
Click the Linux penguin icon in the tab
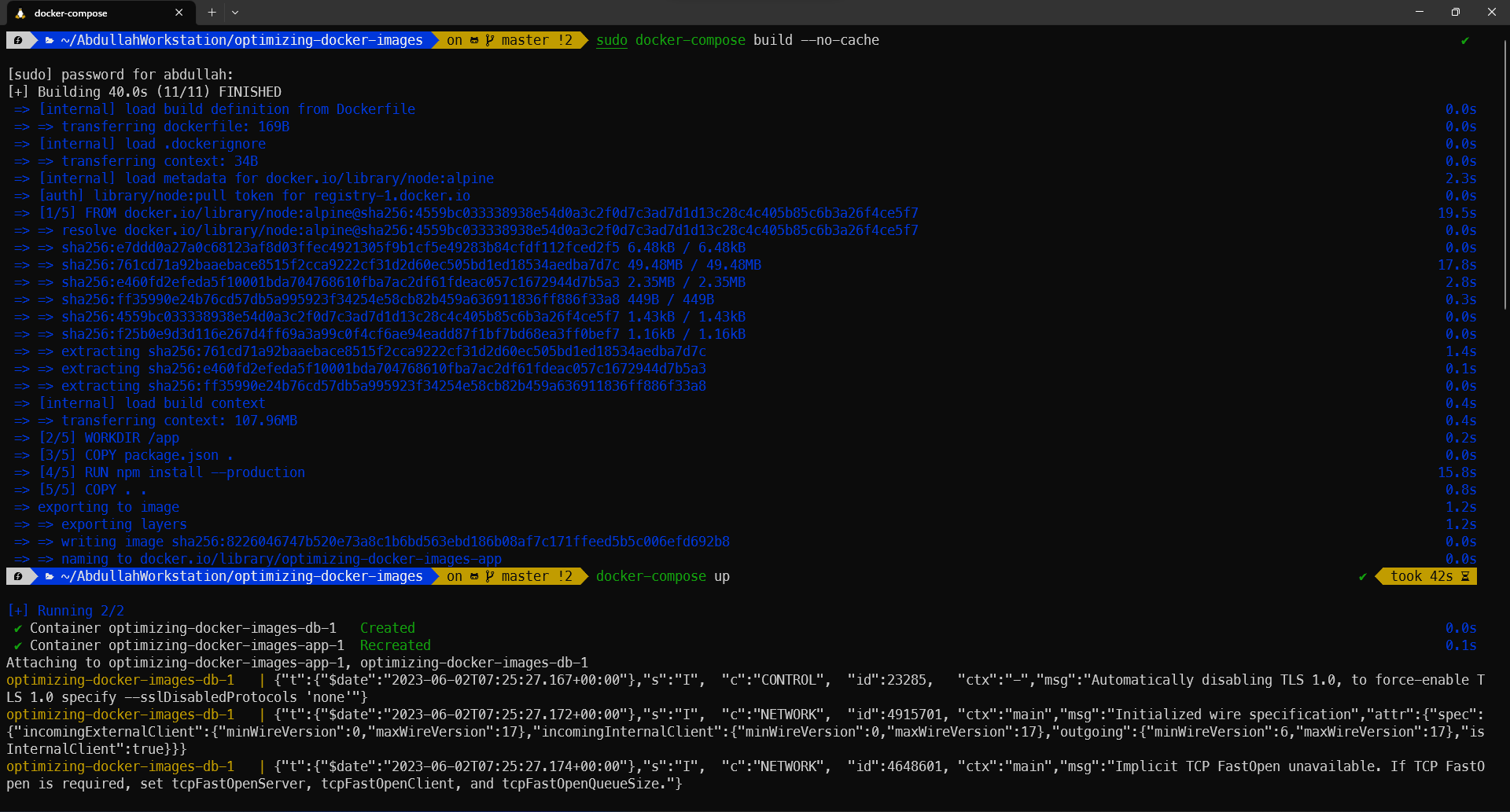tap(20, 13)
